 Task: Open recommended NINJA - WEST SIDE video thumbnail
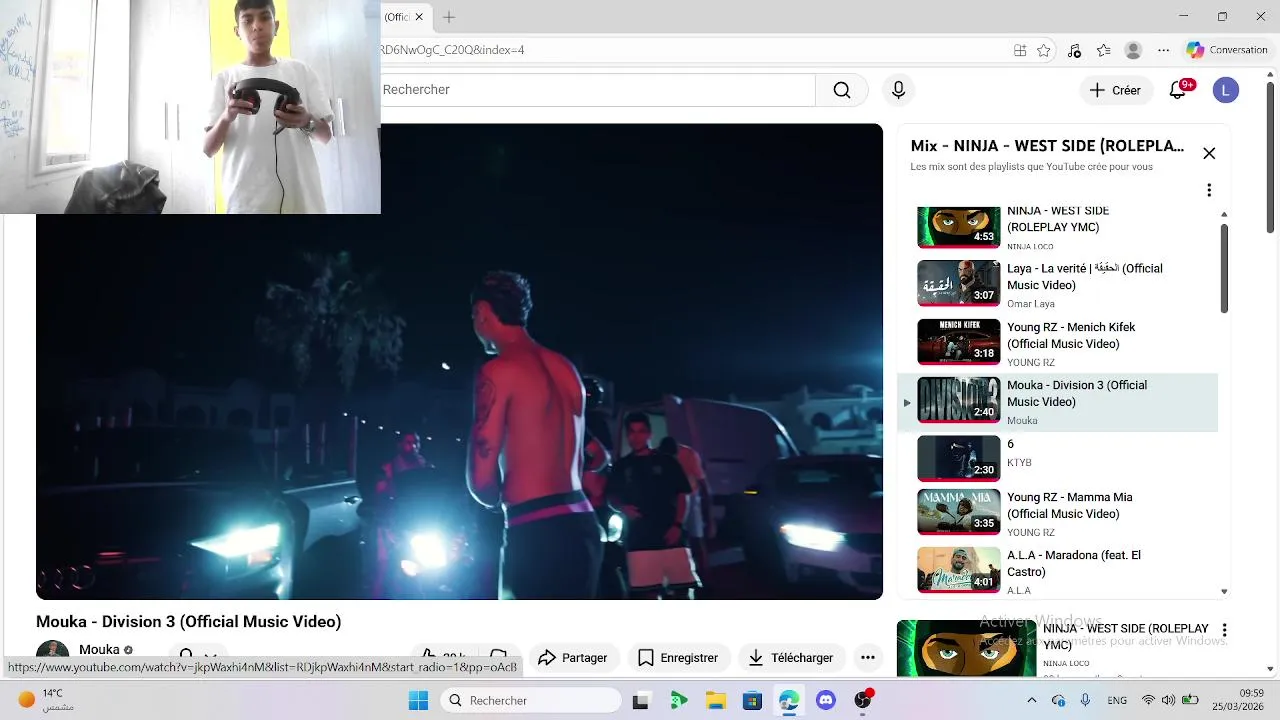pyautogui.click(x=966, y=648)
